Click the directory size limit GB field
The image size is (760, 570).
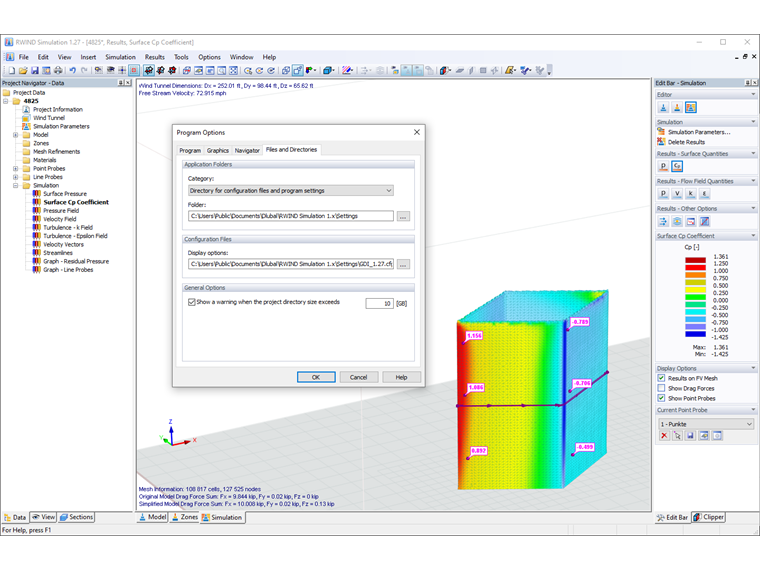379,303
